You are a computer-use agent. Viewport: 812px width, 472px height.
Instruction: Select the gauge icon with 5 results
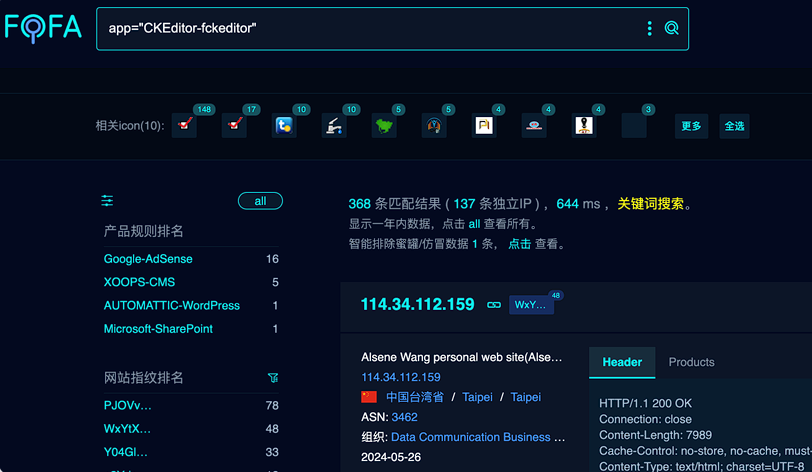click(434, 126)
